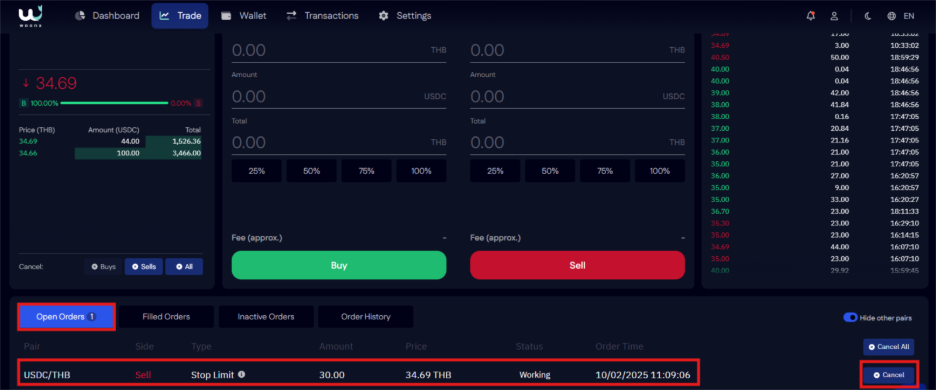936x390 pixels.
Task: Click the Buy price input field
Action: (x=338, y=50)
